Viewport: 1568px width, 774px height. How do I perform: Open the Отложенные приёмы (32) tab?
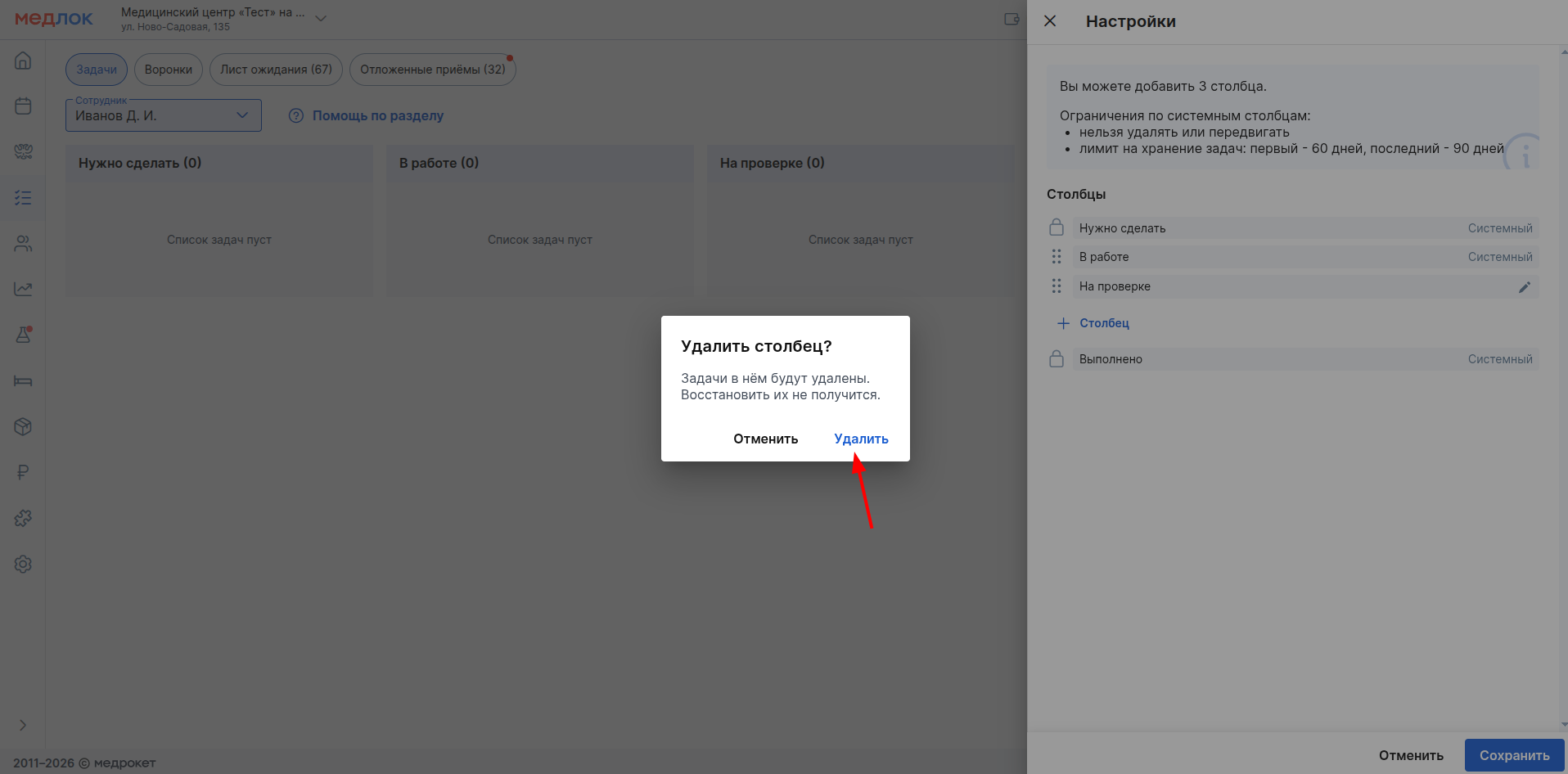(432, 70)
